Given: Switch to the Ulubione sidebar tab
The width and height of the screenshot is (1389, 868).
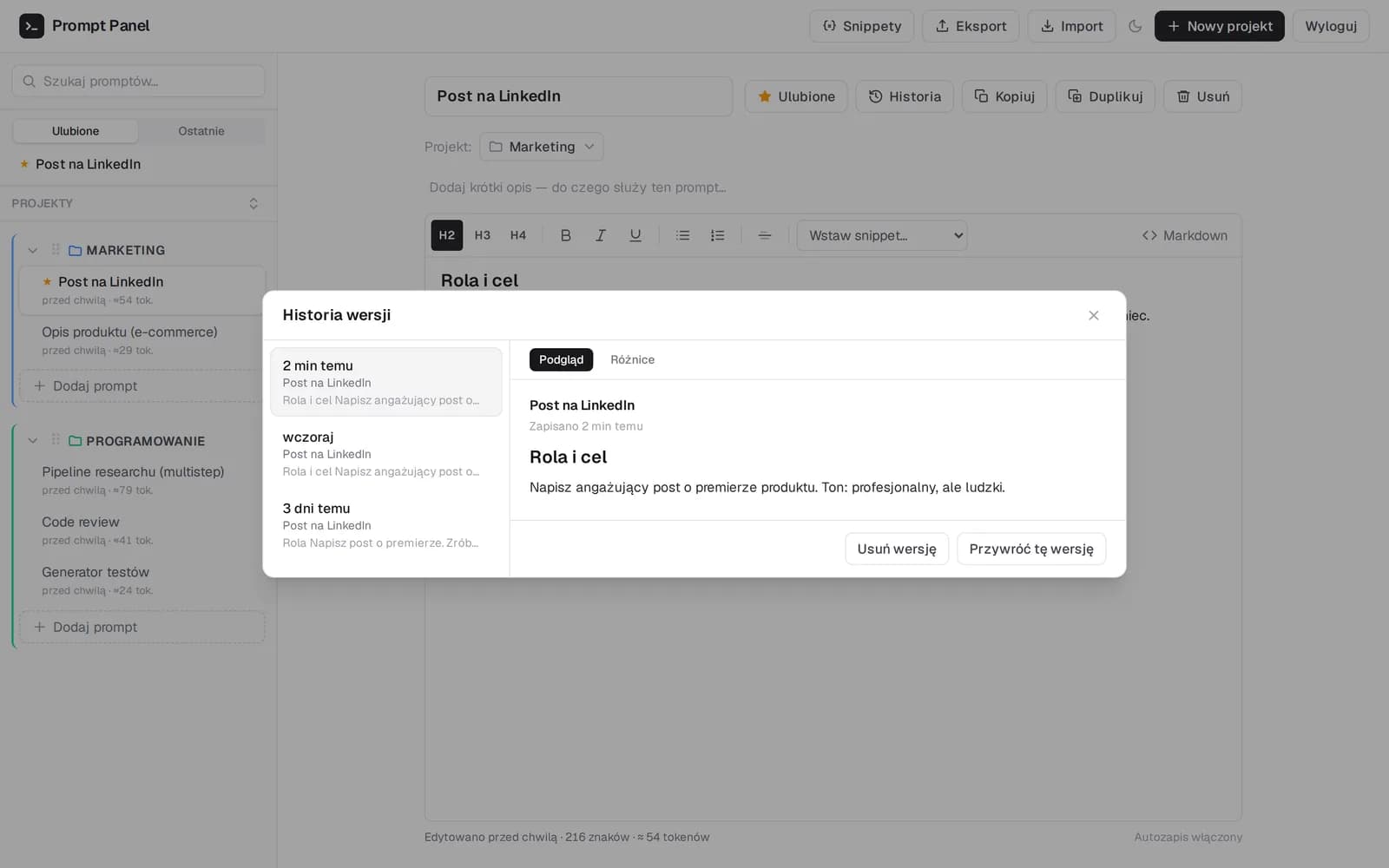Looking at the screenshot, I should tap(76, 131).
